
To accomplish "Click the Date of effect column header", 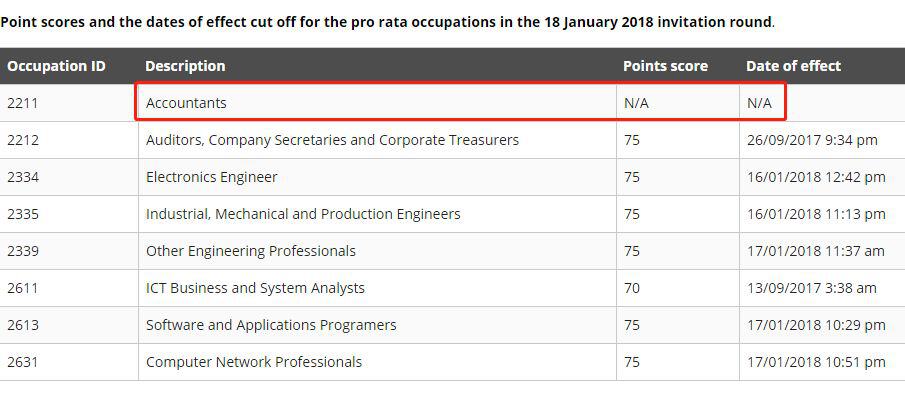I will (x=793, y=66).
